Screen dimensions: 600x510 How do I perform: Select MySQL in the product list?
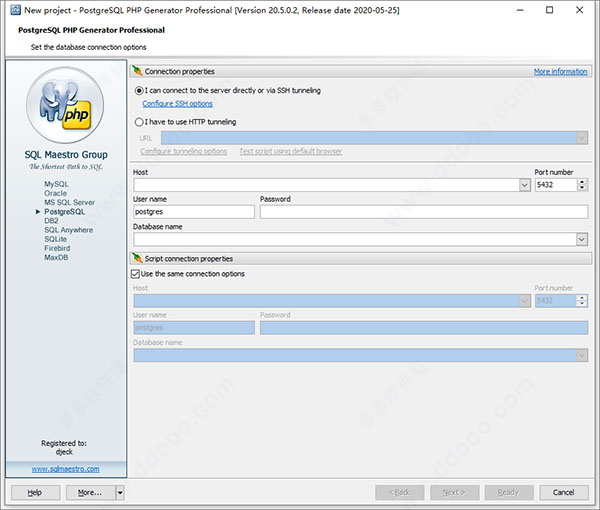tap(56, 184)
